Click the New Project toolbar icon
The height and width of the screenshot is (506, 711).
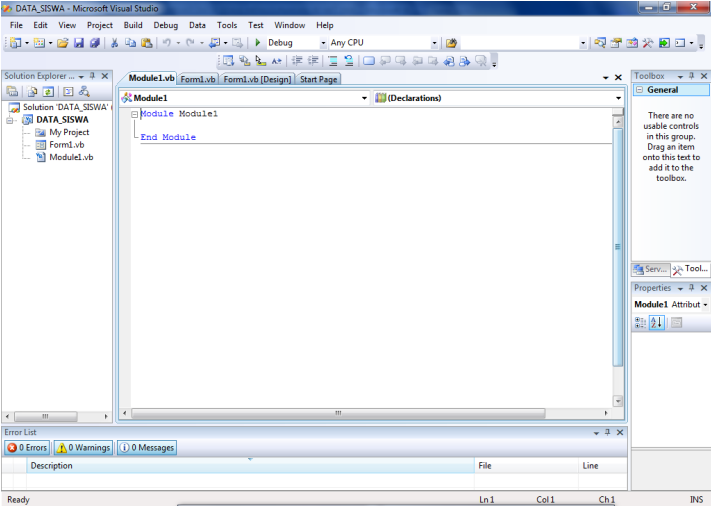tap(15, 43)
